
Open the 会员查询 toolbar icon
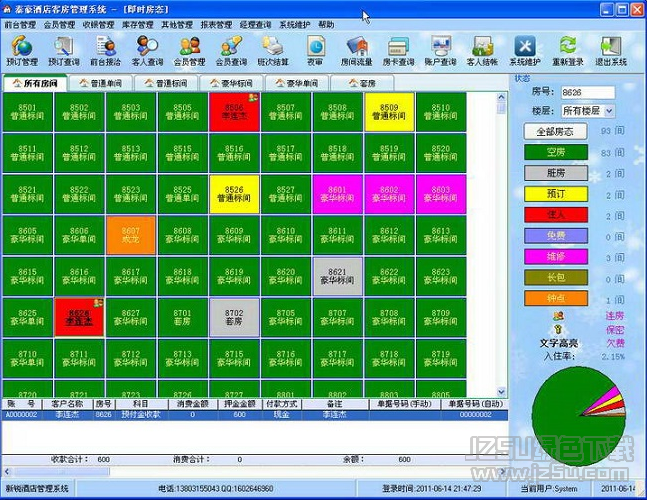click(x=231, y=51)
